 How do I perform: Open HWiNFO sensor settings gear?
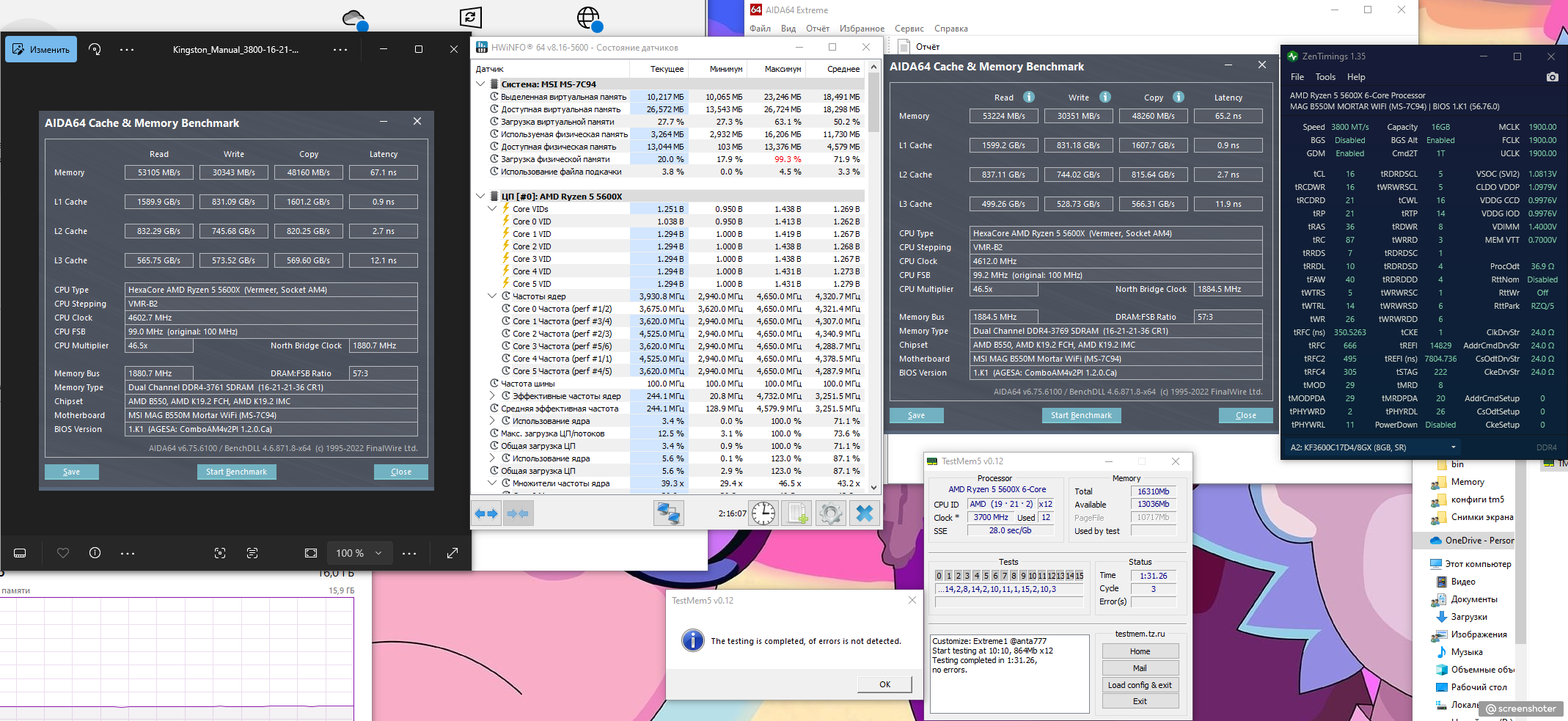point(831,513)
